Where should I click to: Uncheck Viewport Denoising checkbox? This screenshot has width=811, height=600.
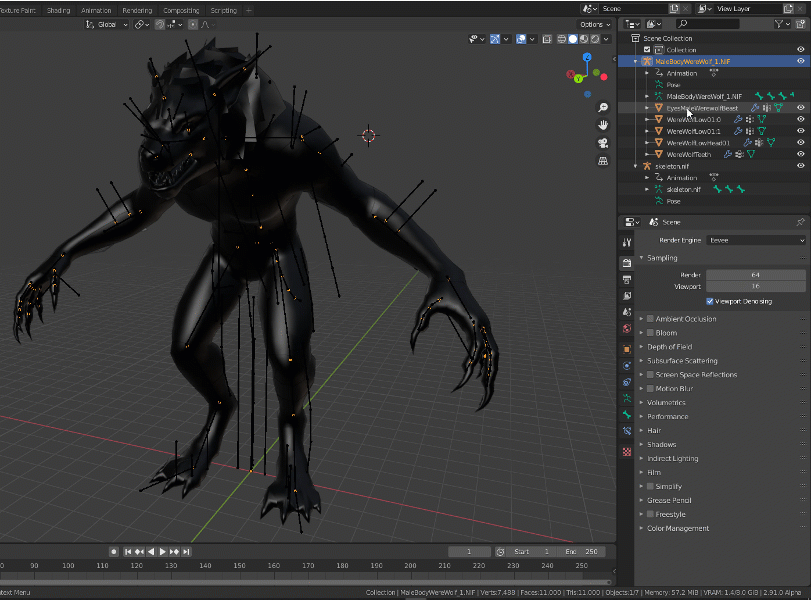click(x=710, y=300)
